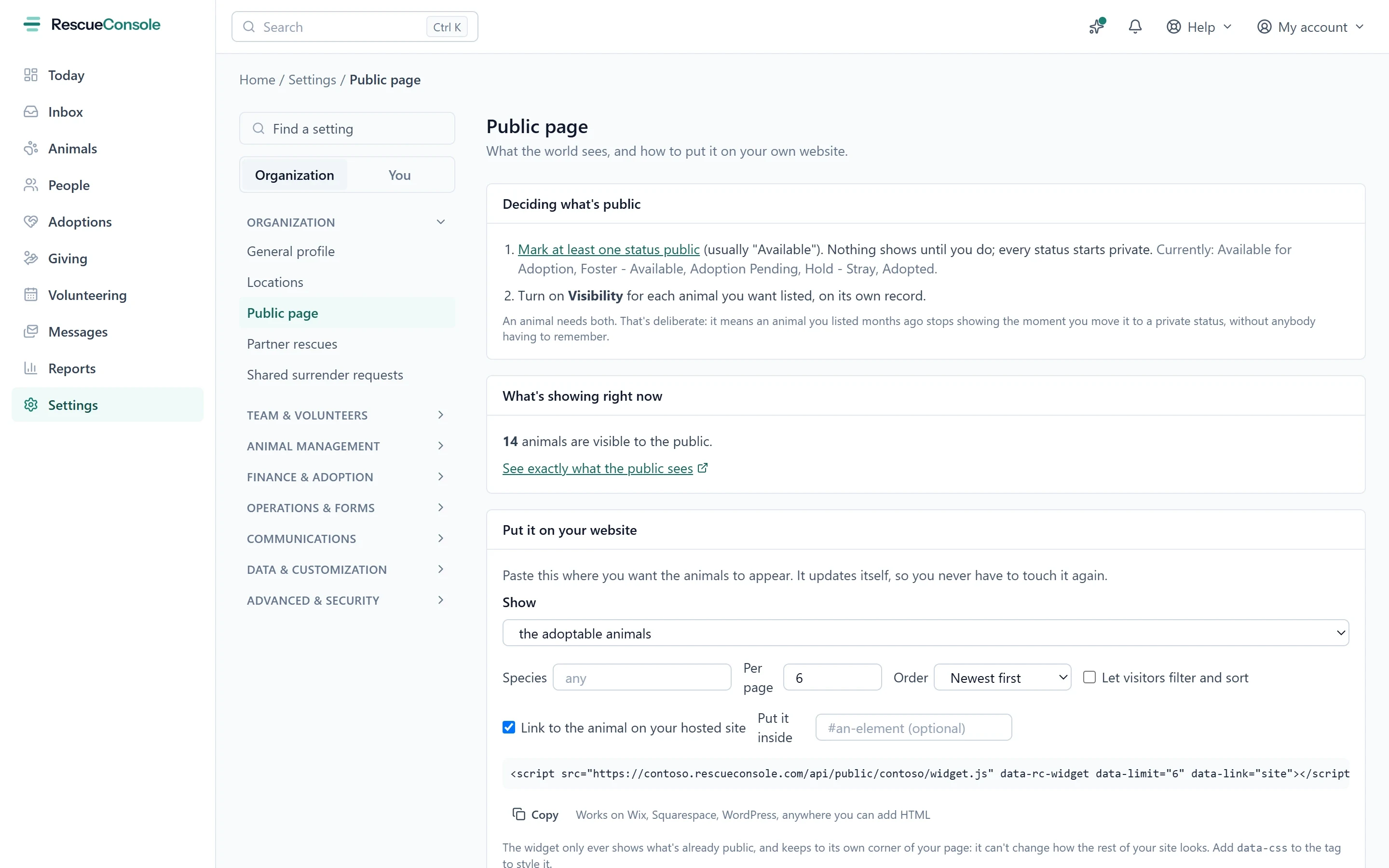Open notifications bell icon
1389x868 pixels.
click(1135, 27)
